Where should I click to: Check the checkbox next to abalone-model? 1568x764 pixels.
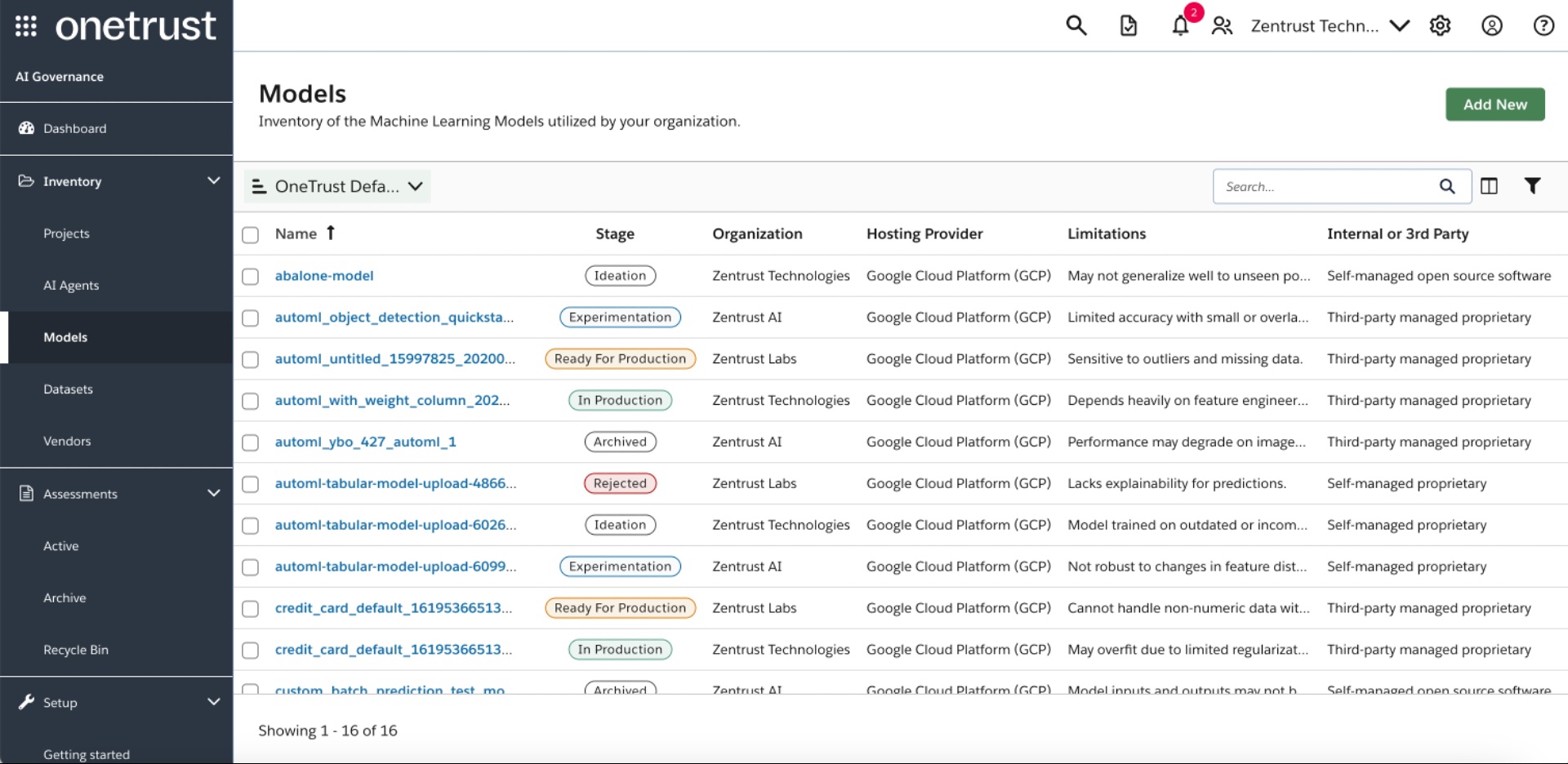[x=250, y=276]
